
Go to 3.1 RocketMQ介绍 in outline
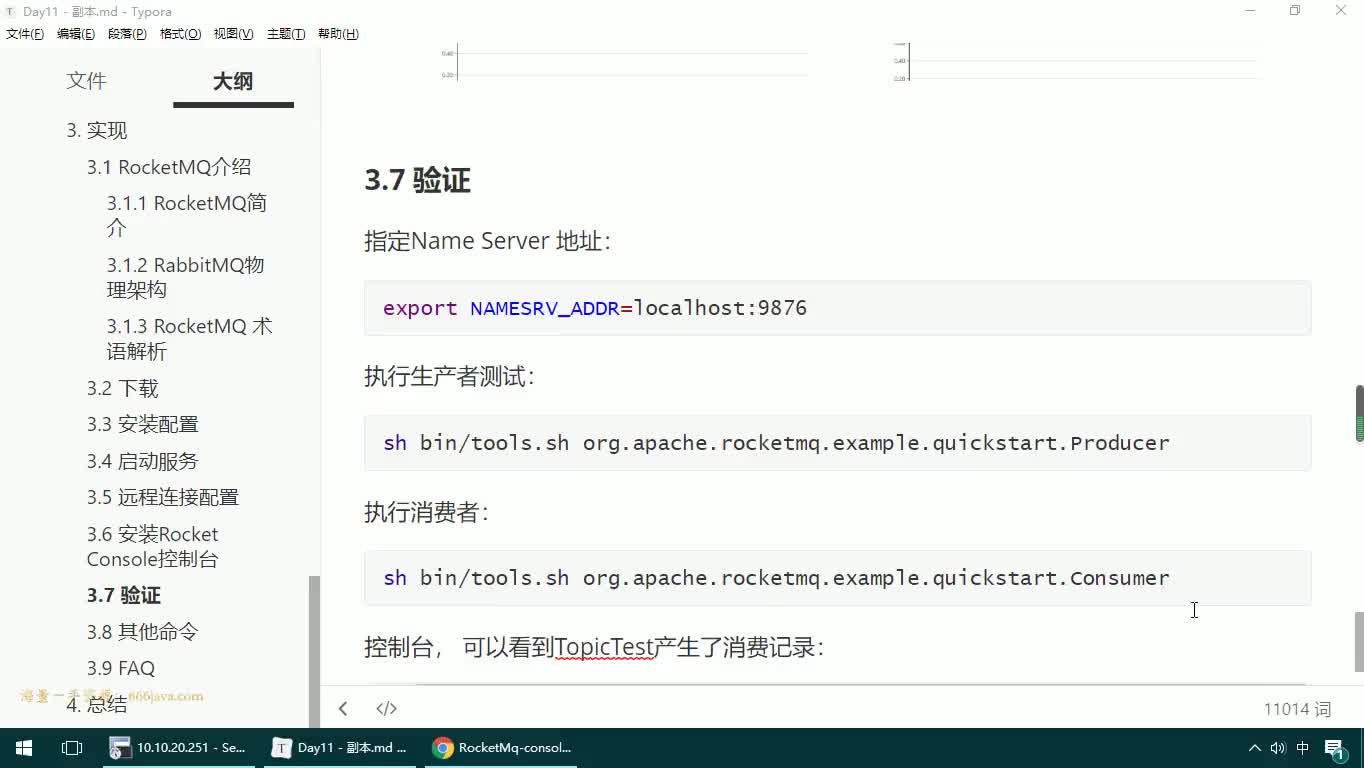[169, 167]
